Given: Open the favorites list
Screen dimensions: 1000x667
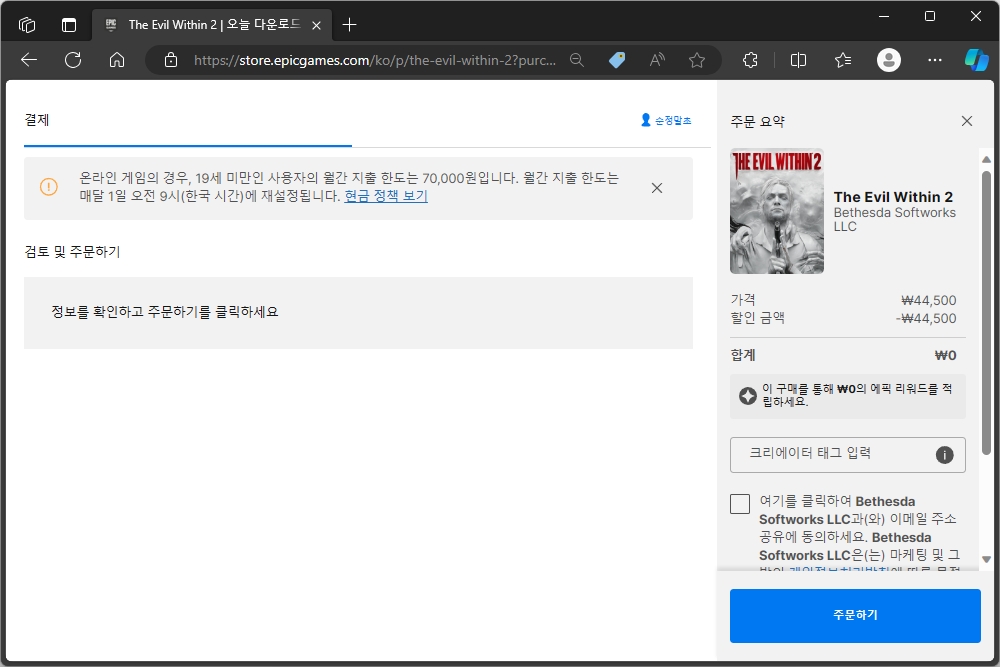Looking at the screenshot, I should (843, 61).
